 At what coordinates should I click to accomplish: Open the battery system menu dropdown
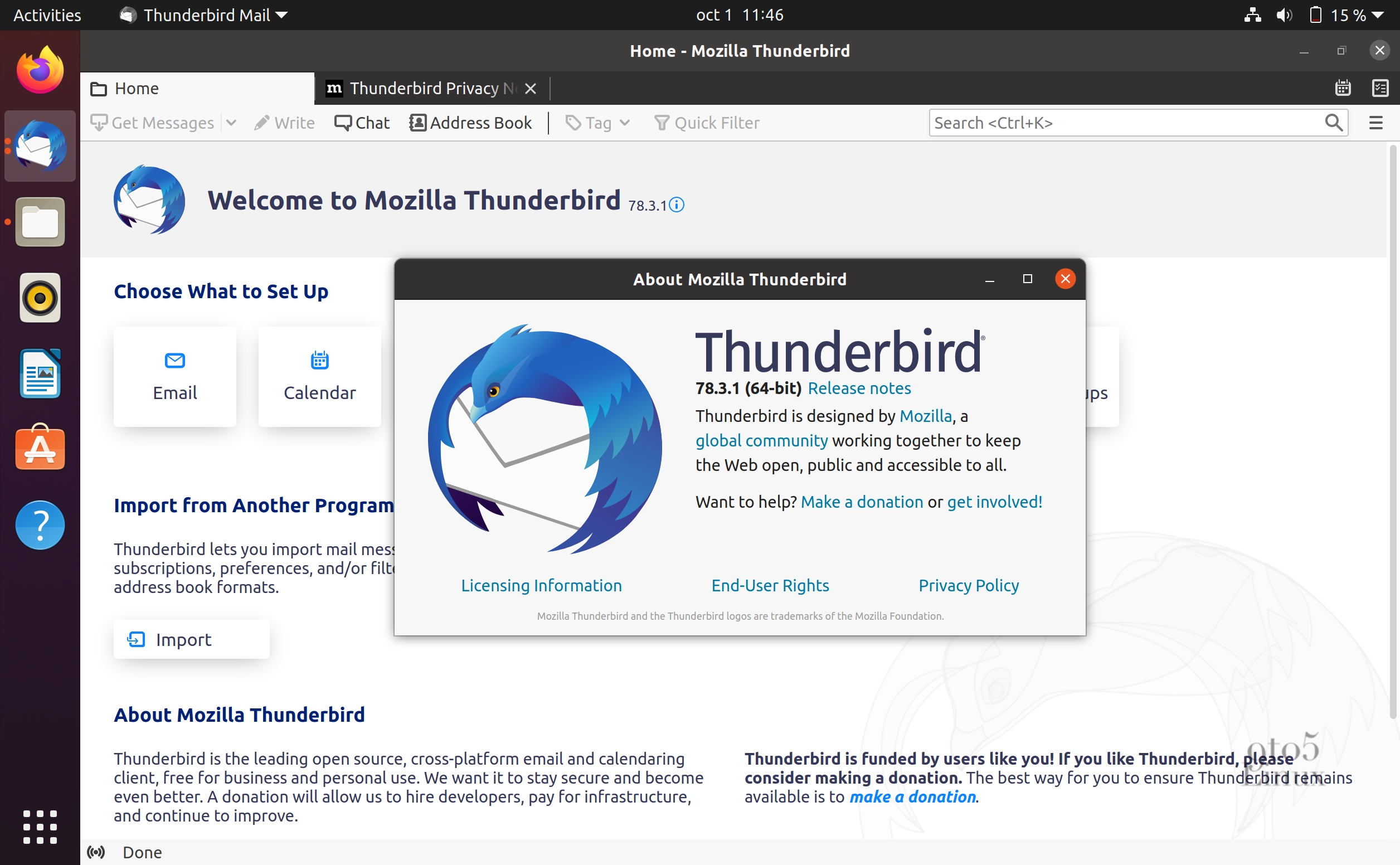point(1378,16)
